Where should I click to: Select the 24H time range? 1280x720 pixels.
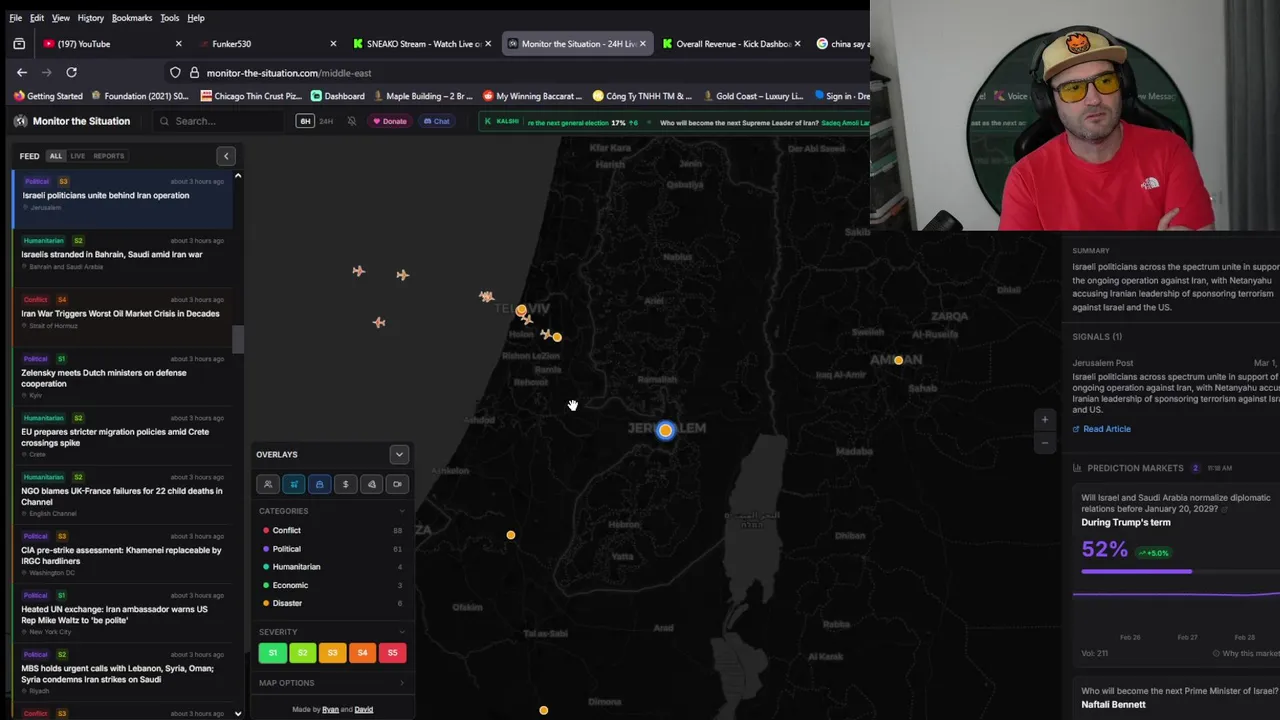click(x=326, y=121)
